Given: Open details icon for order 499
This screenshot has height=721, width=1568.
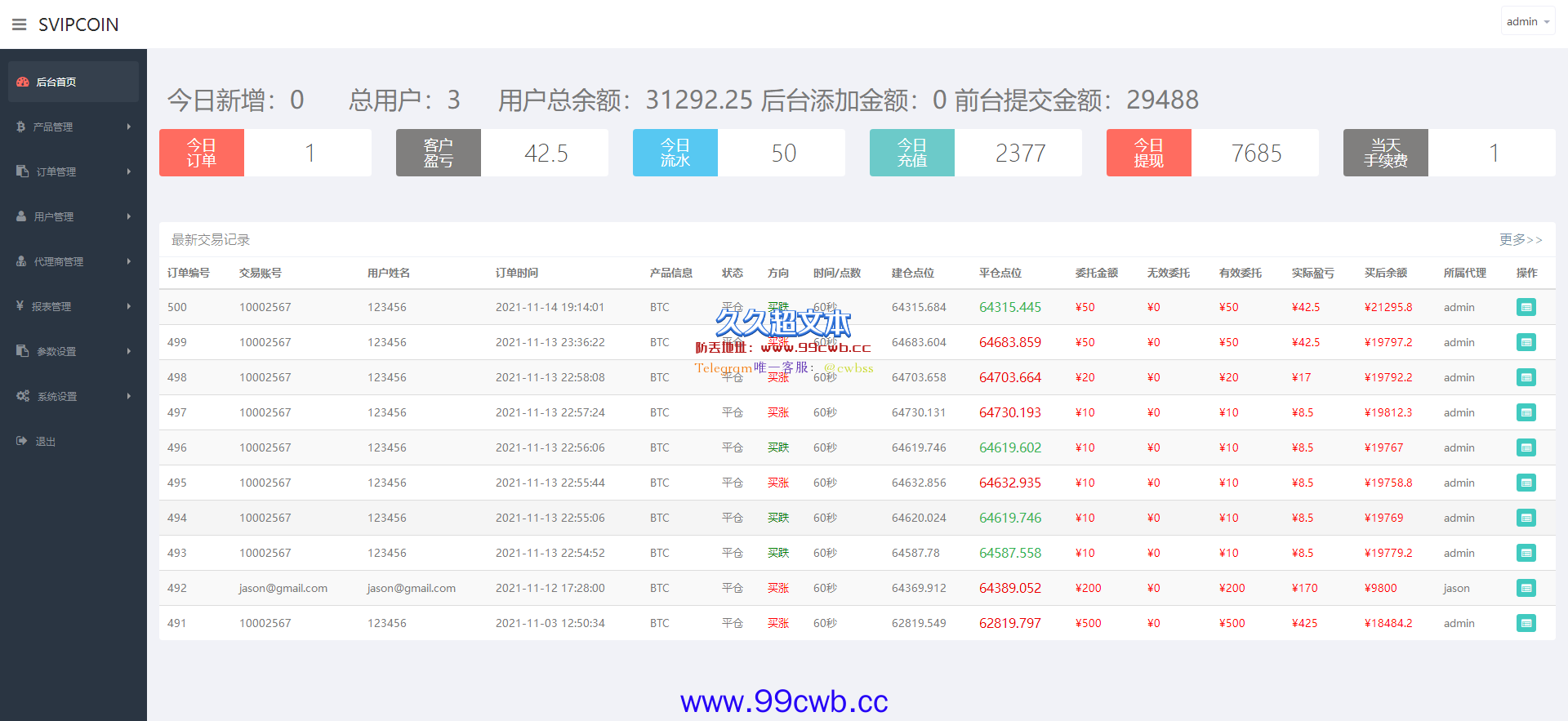Looking at the screenshot, I should pyautogui.click(x=1526, y=342).
